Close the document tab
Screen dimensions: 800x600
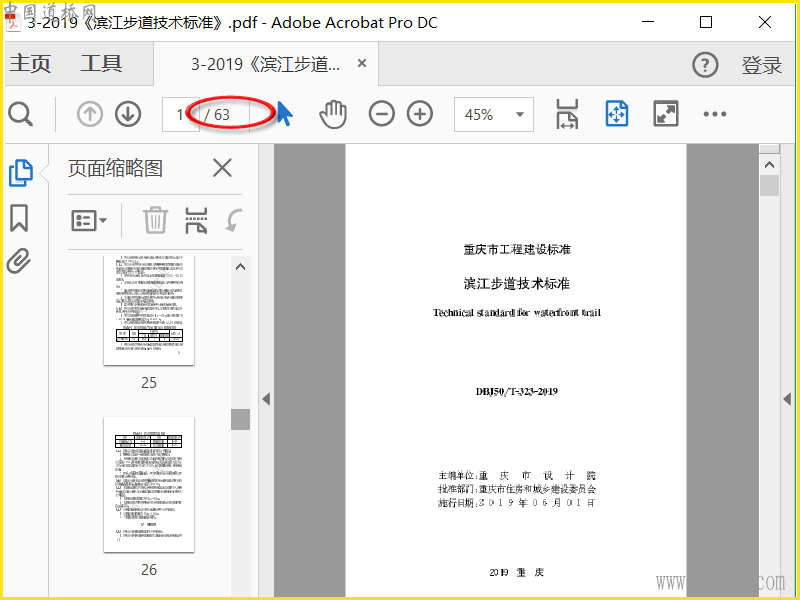[362, 63]
